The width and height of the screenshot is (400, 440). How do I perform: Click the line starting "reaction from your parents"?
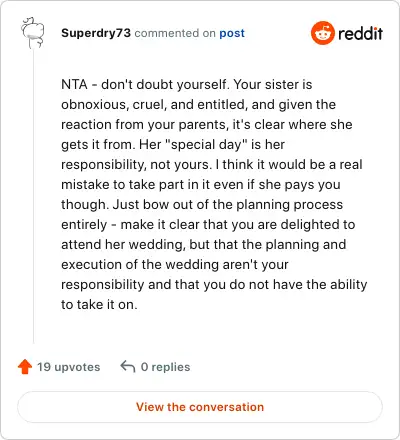[x=207, y=124]
